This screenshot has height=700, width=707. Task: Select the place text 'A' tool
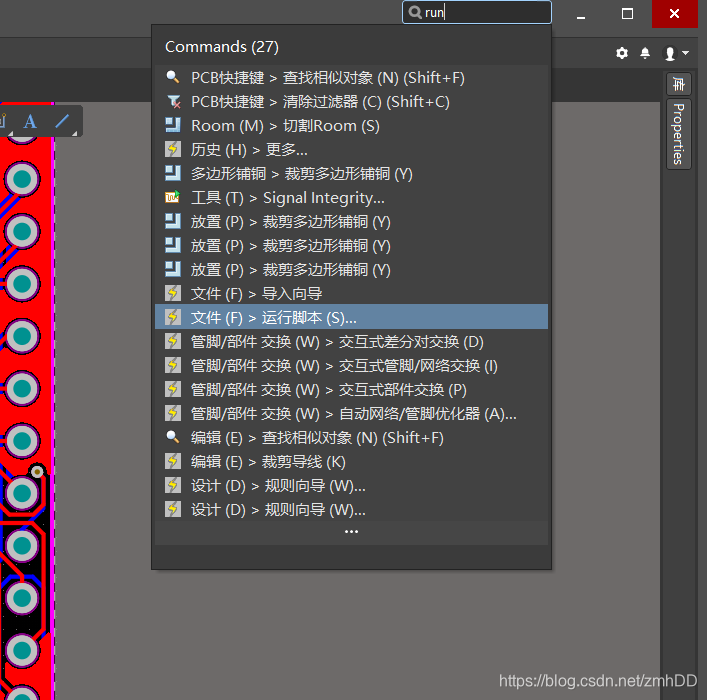click(30, 121)
